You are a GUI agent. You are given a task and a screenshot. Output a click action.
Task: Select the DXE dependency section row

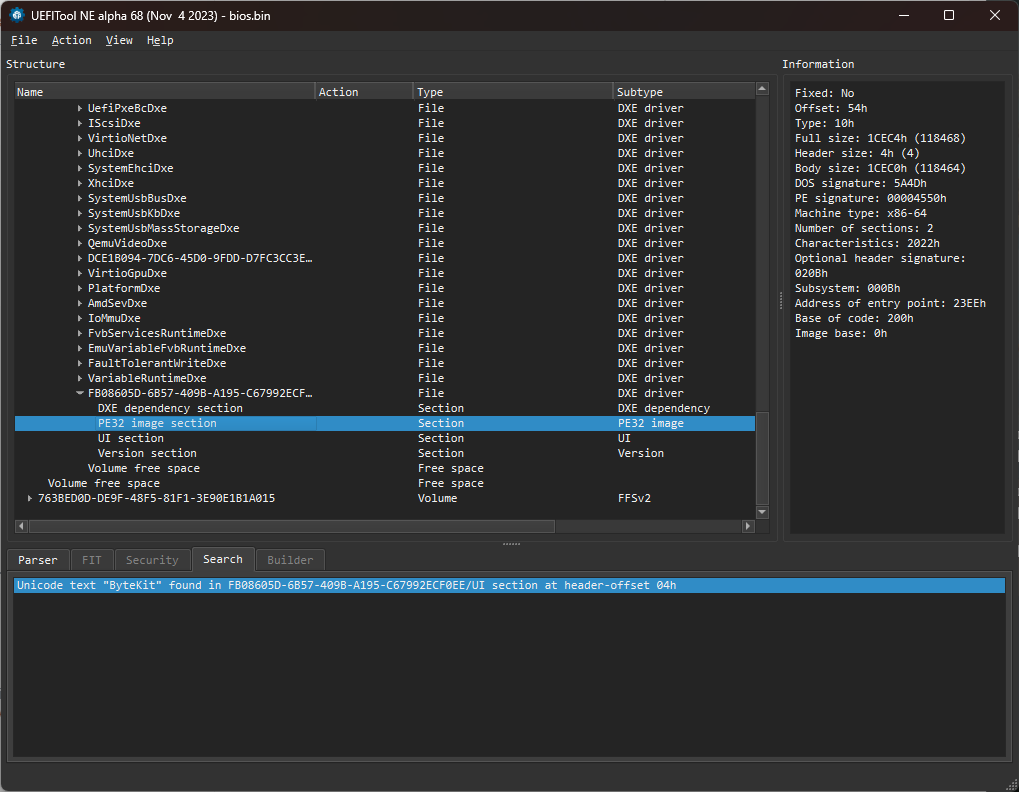tap(170, 408)
